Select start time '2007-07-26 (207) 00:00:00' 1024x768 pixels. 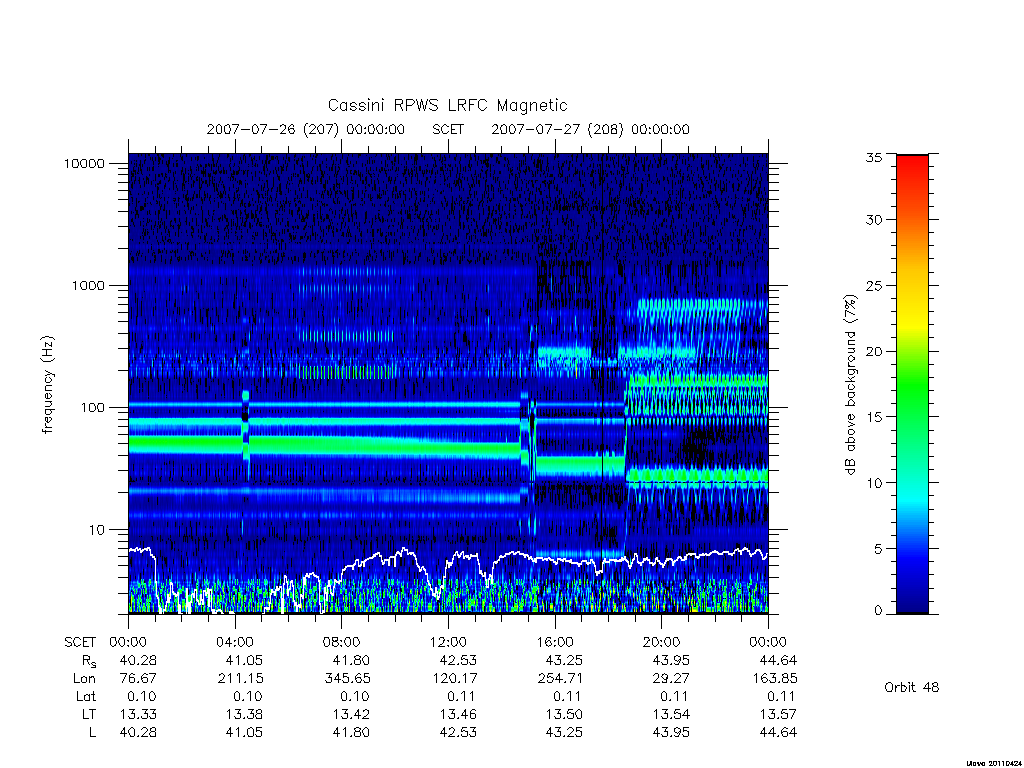(306, 129)
